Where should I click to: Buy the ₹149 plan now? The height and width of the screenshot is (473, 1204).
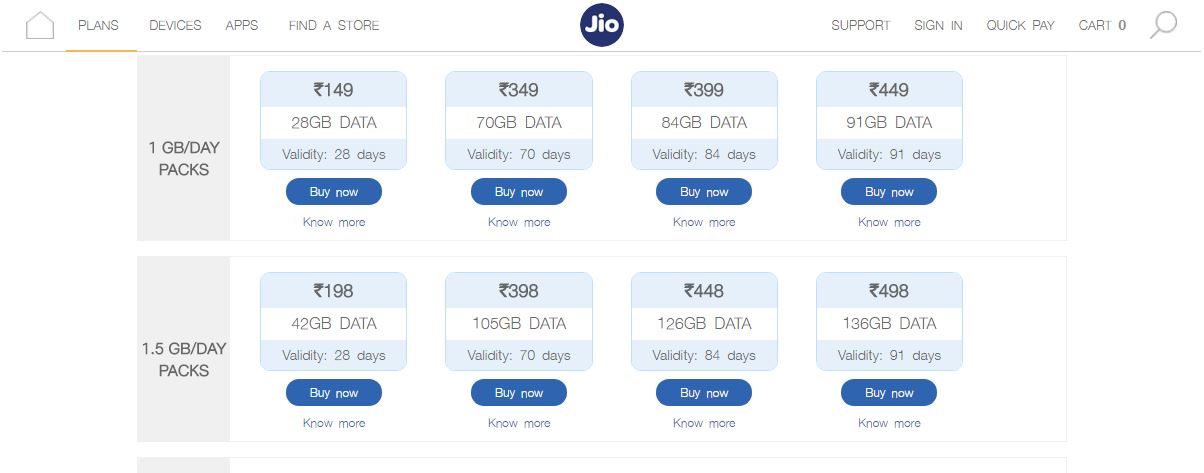pyautogui.click(x=334, y=192)
